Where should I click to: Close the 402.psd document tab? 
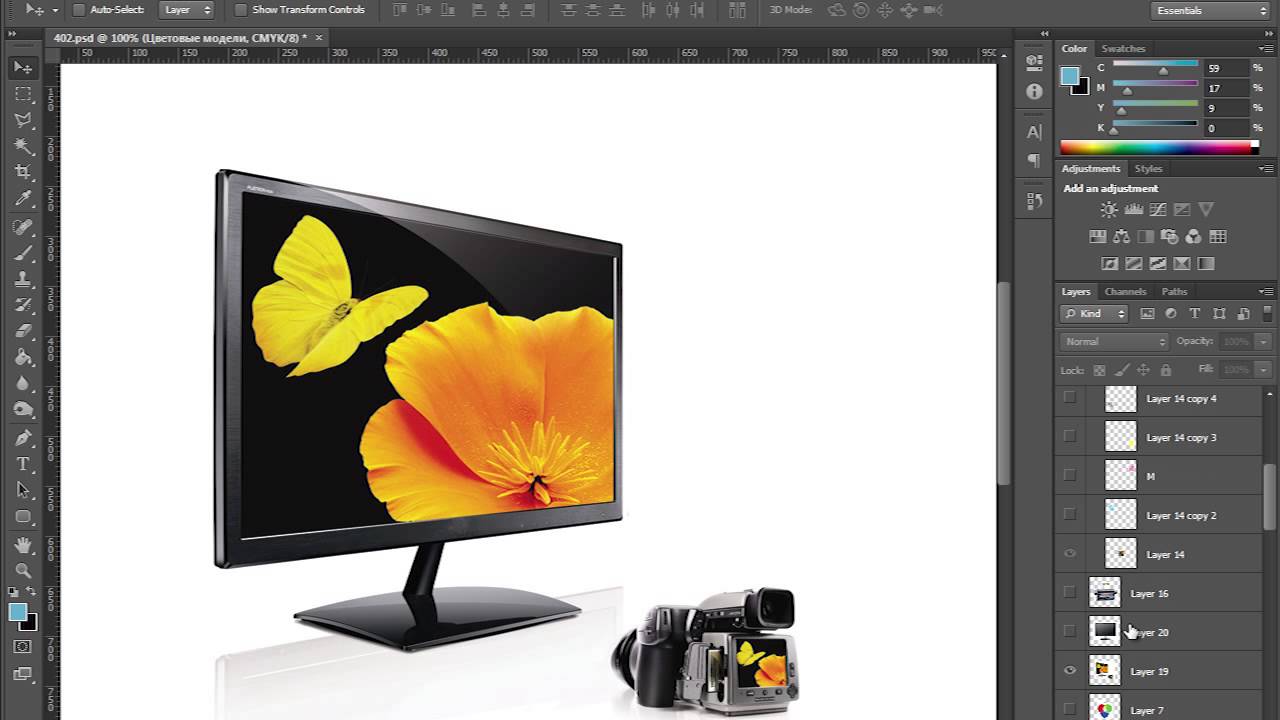pos(319,38)
